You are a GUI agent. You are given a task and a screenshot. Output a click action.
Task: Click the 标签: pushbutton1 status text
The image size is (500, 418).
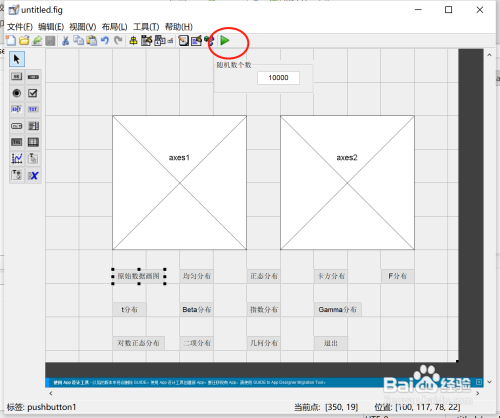click(42, 407)
